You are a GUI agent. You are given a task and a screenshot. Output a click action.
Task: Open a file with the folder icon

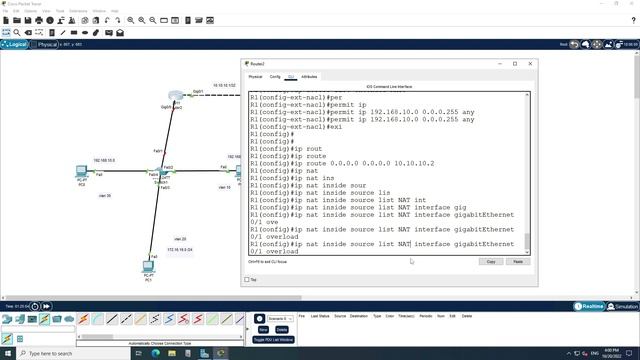[17, 20]
